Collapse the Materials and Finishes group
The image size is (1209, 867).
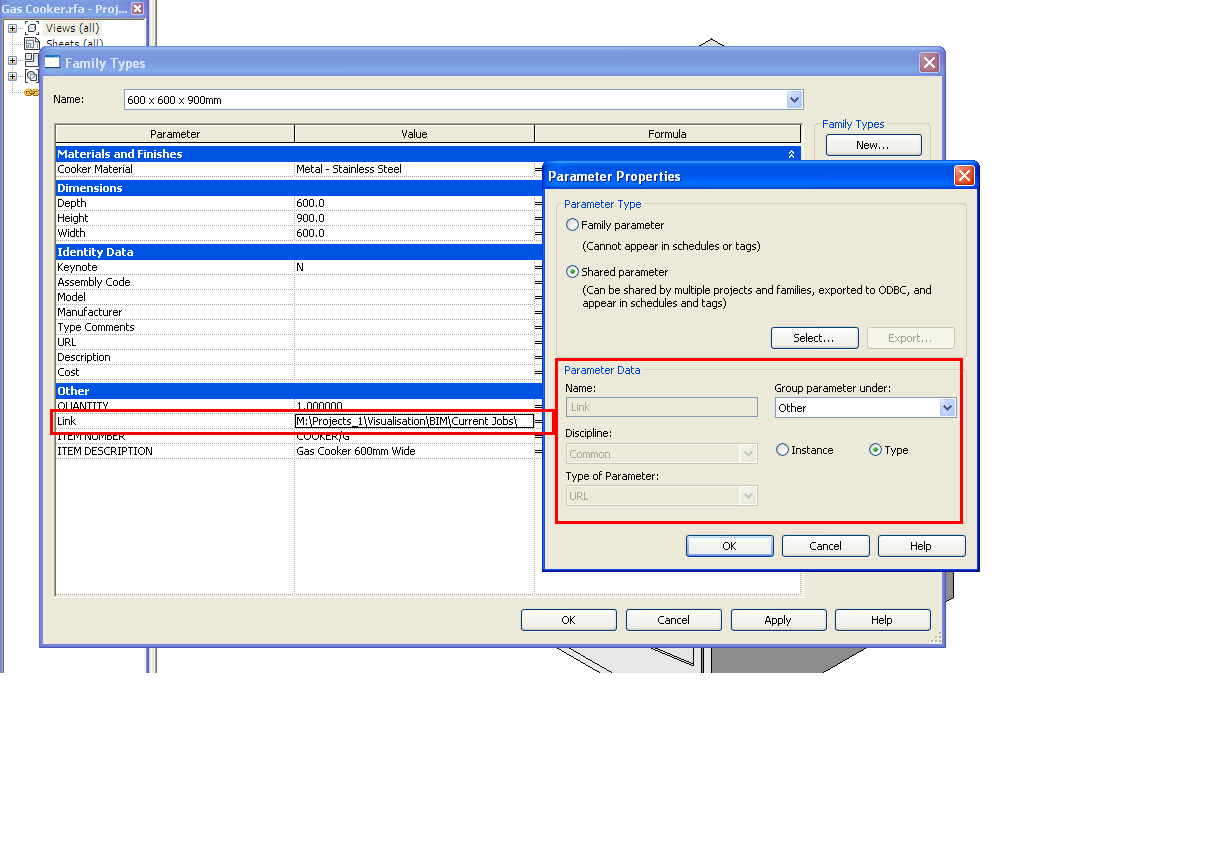coord(791,154)
